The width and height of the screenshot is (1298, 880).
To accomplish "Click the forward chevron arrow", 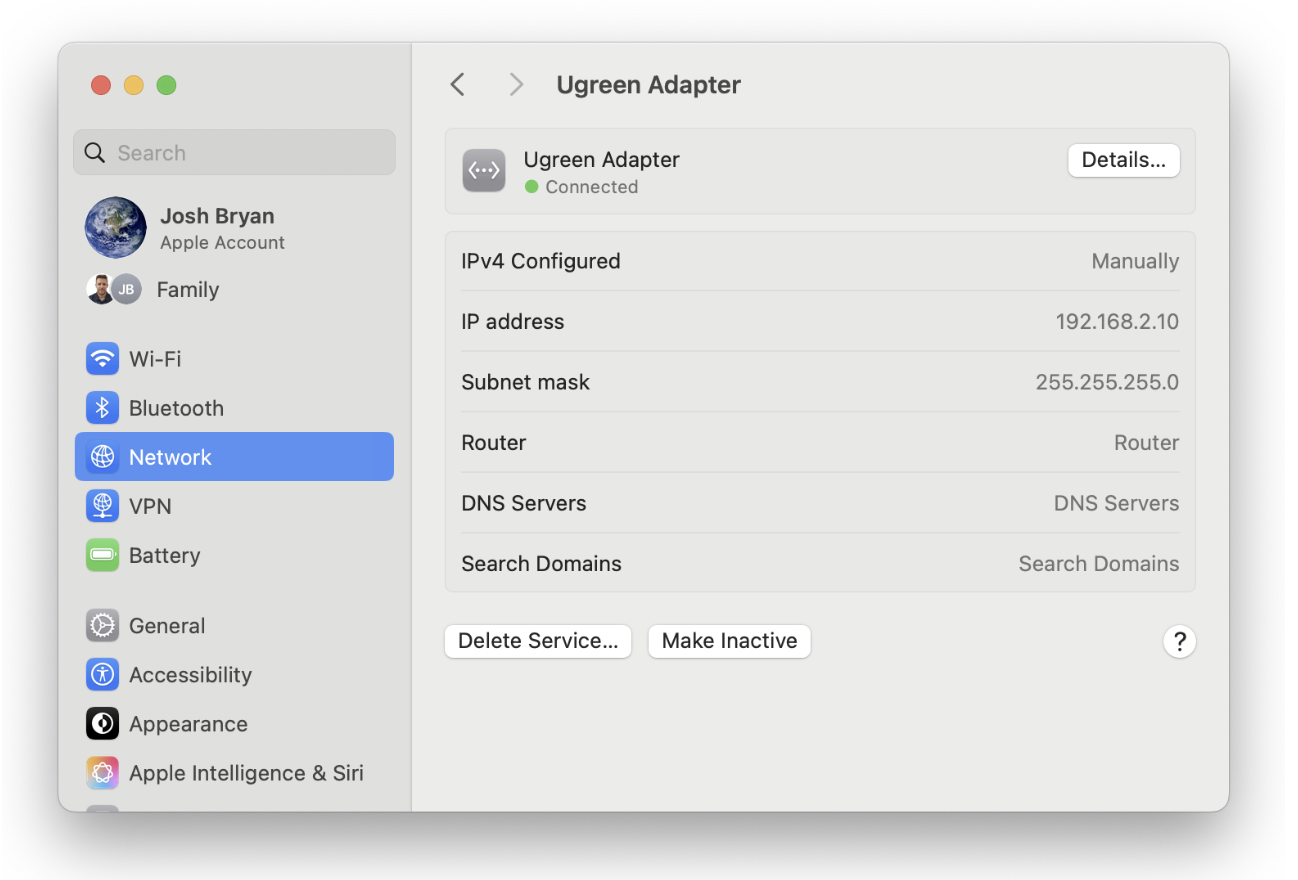I will 516,85.
